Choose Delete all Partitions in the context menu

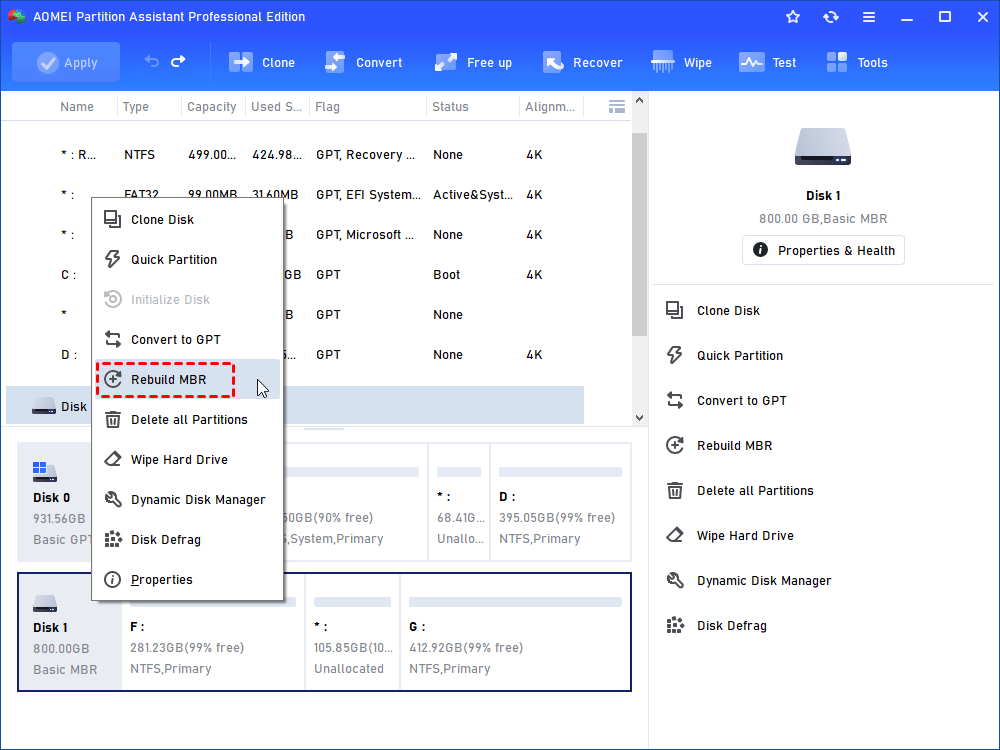(188, 420)
